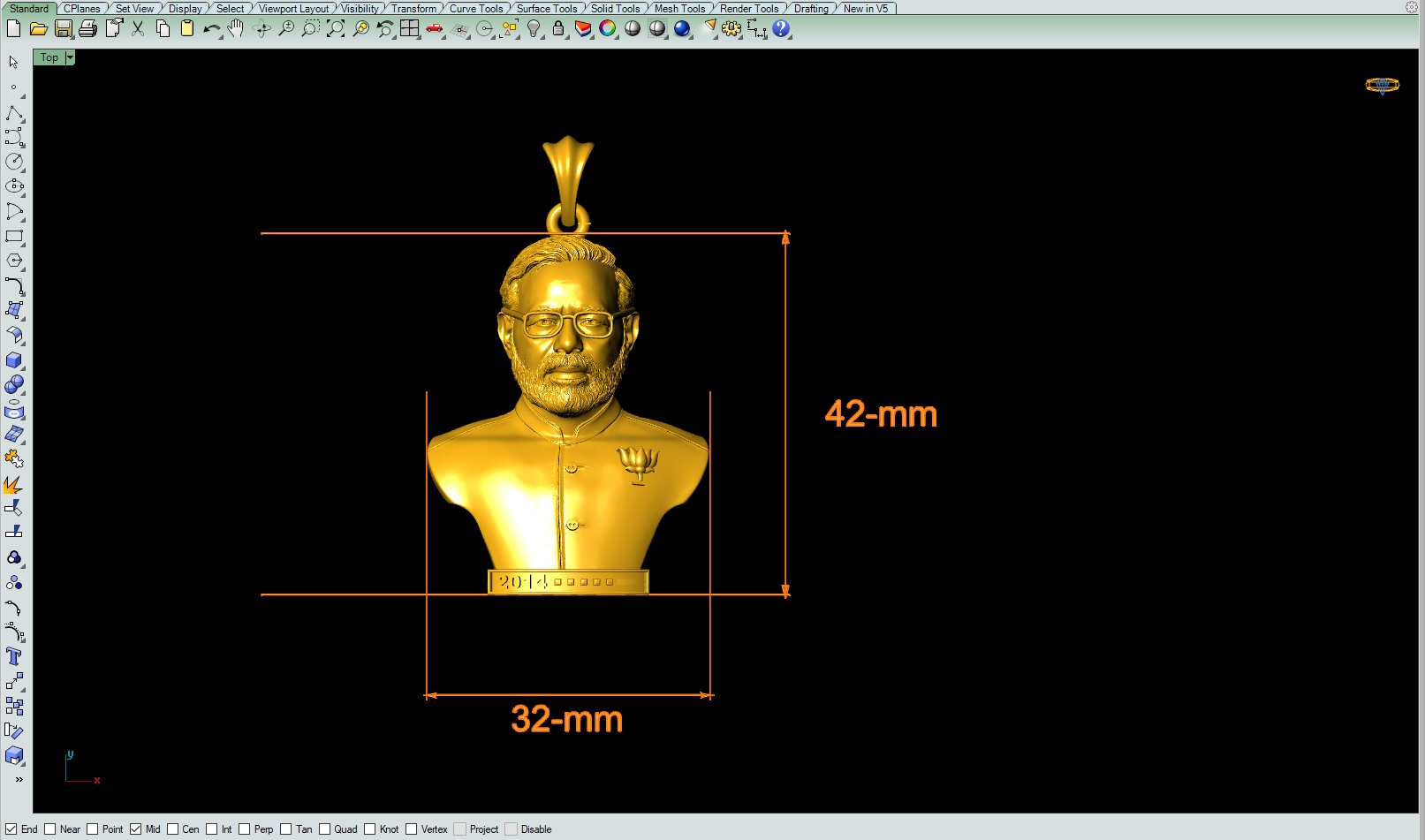Click the Print icon
Viewport: 1425px width, 840px height.
[87, 28]
